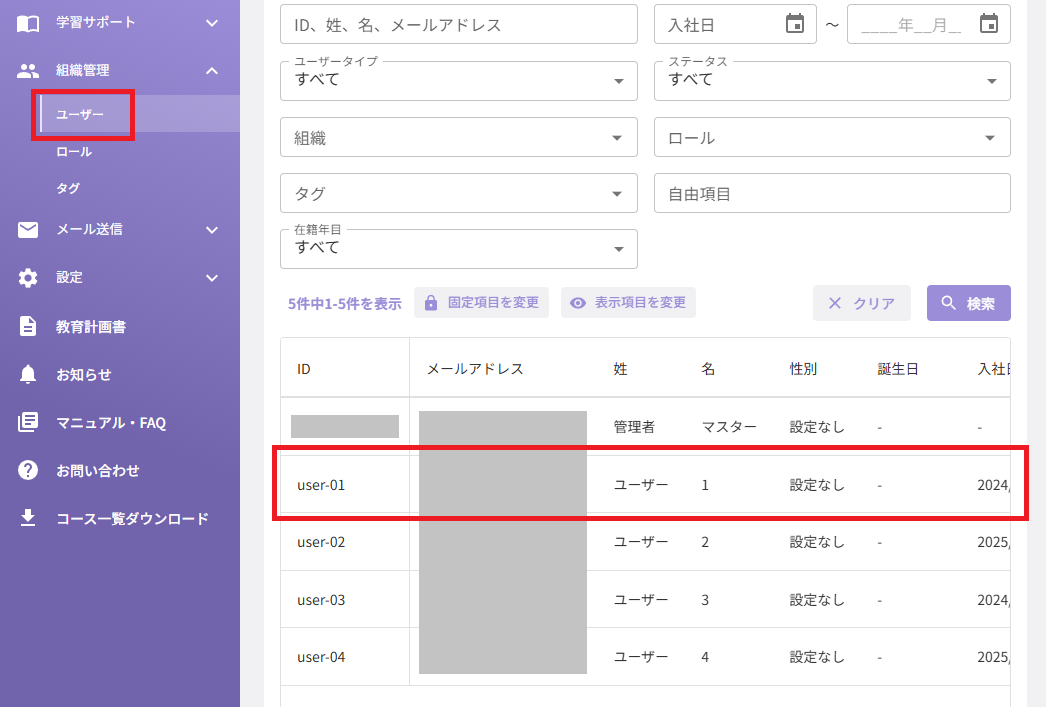
Task: Click the 表示項目を変更 button
Action: click(x=628, y=303)
